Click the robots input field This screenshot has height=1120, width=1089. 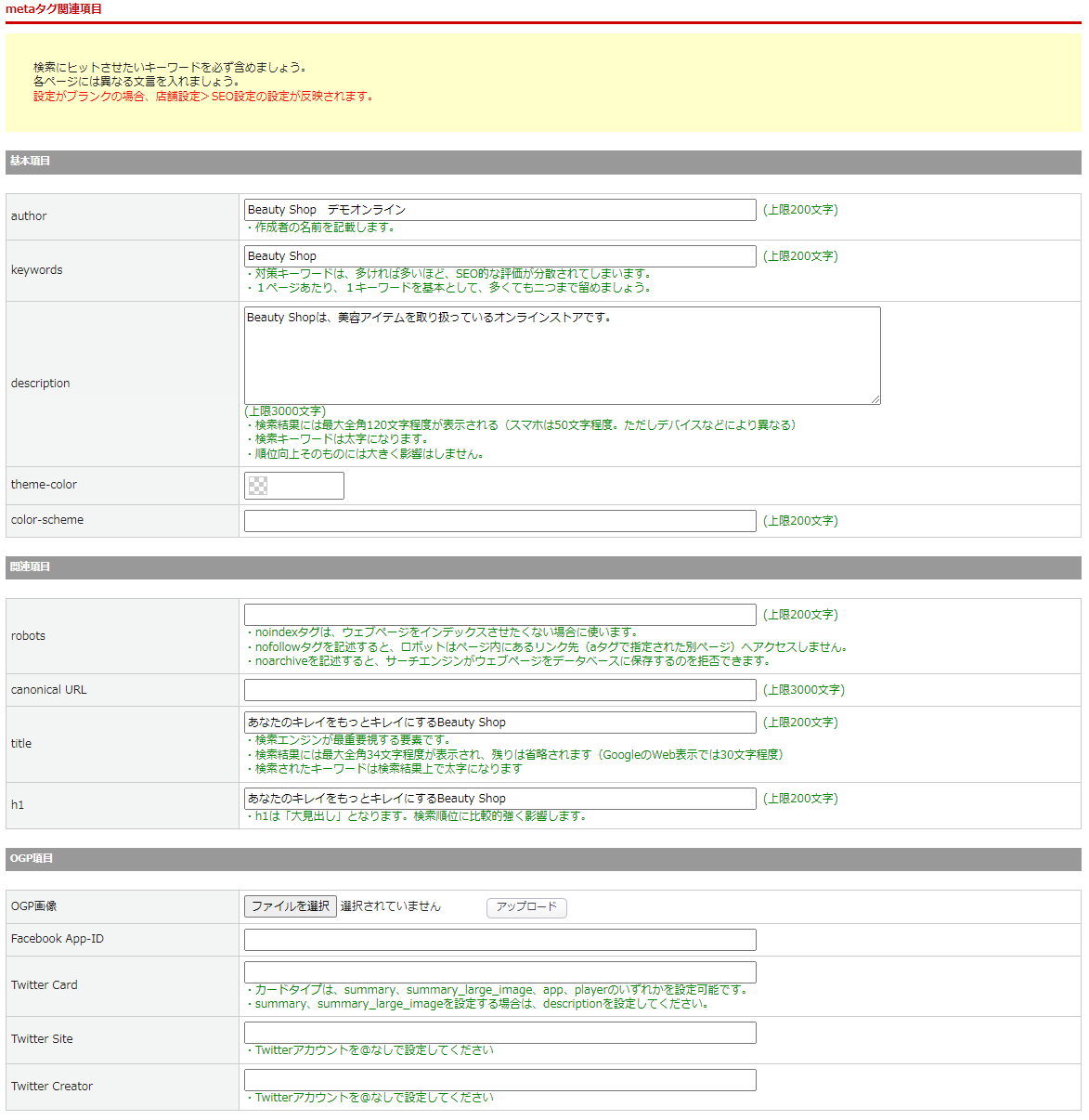(499, 615)
